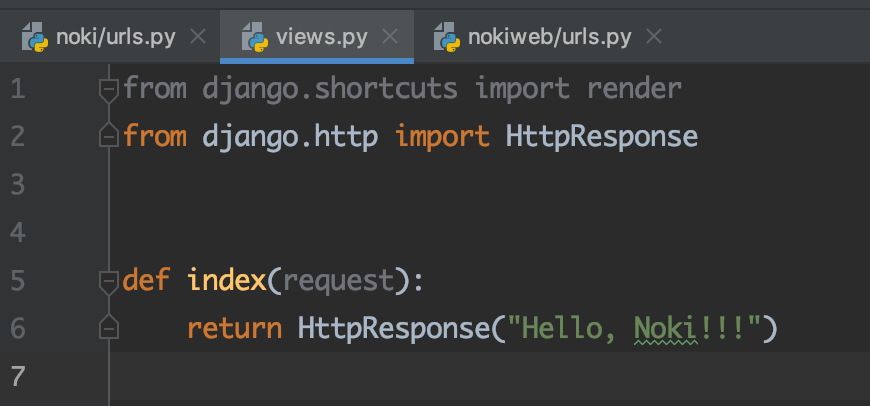Close the nokiweb/urls.py tab

(x=654, y=38)
